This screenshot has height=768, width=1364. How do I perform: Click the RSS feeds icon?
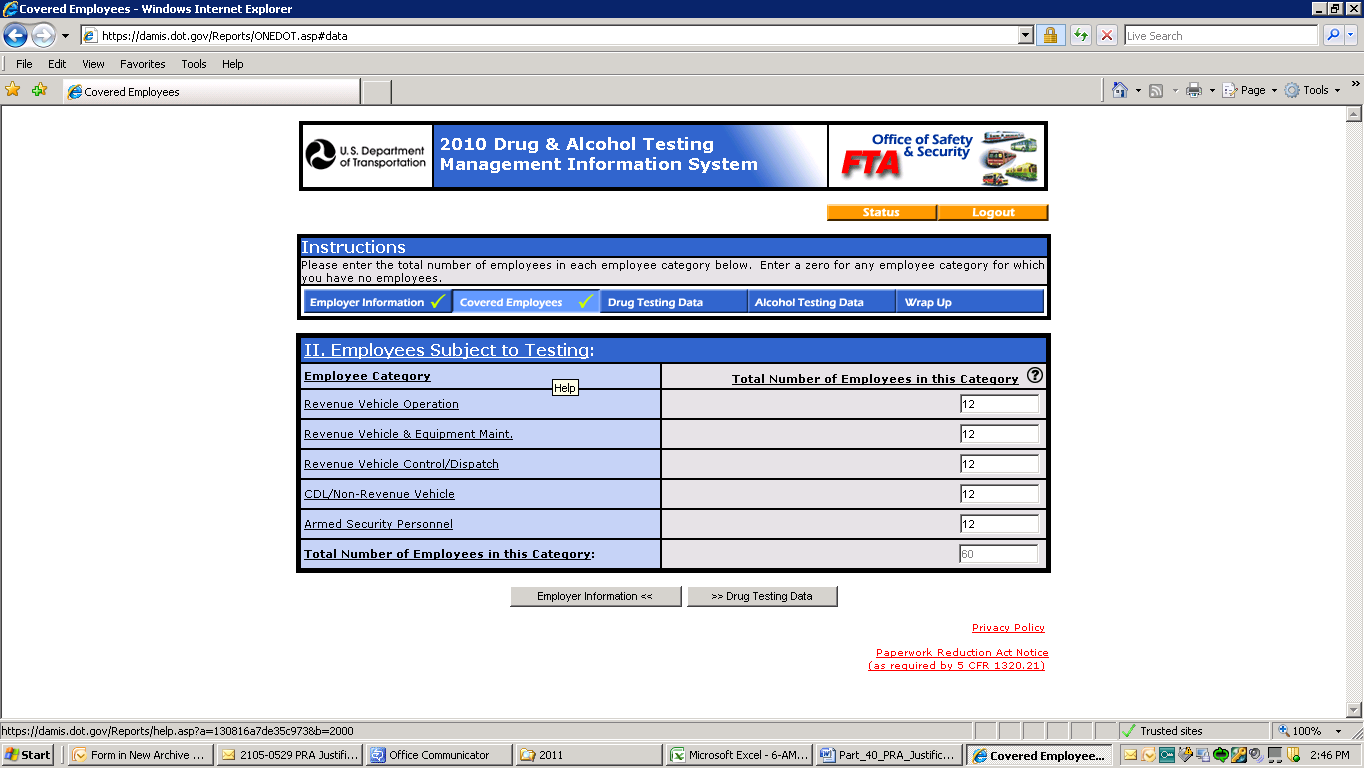(1156, 91)
